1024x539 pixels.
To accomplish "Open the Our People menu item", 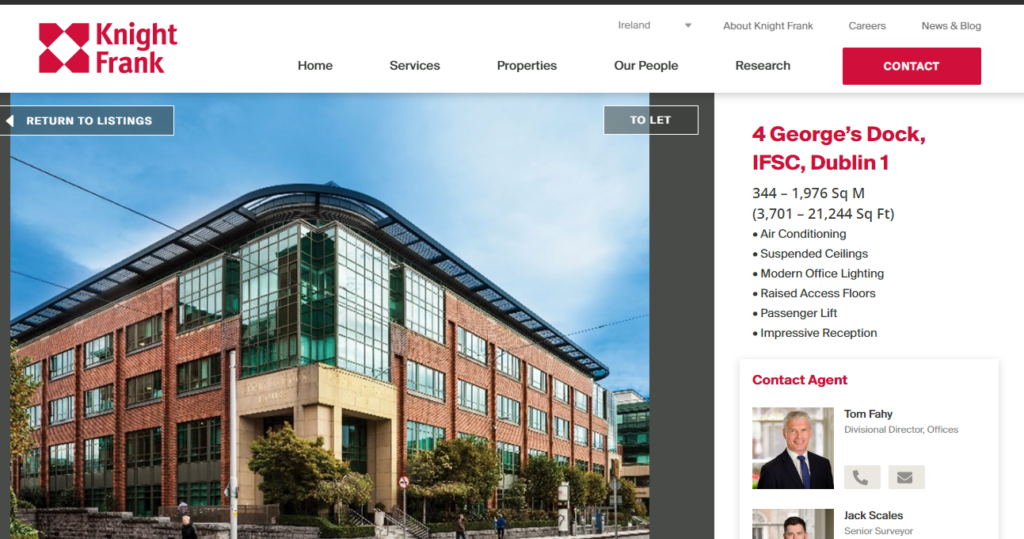I will click(x=646, y=65).
